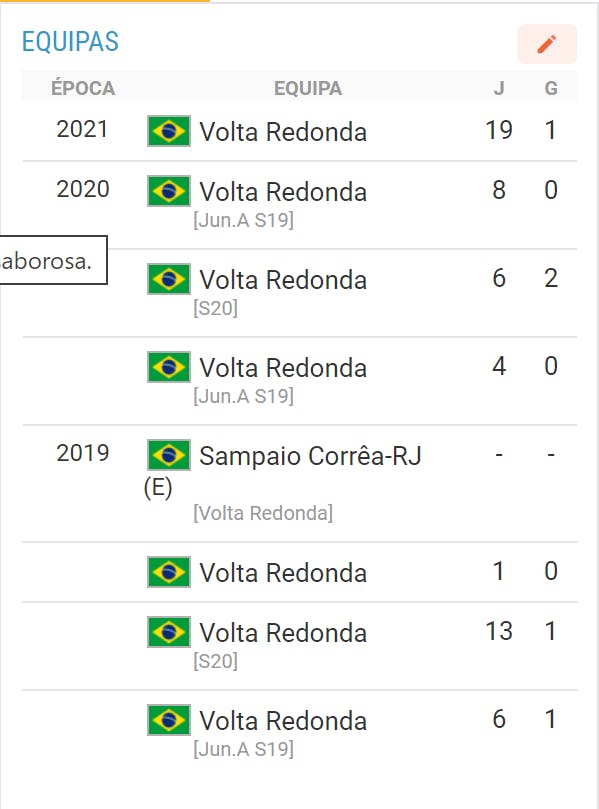Click the G goals column header
599x809 pixels.
[x=551, y=88]
